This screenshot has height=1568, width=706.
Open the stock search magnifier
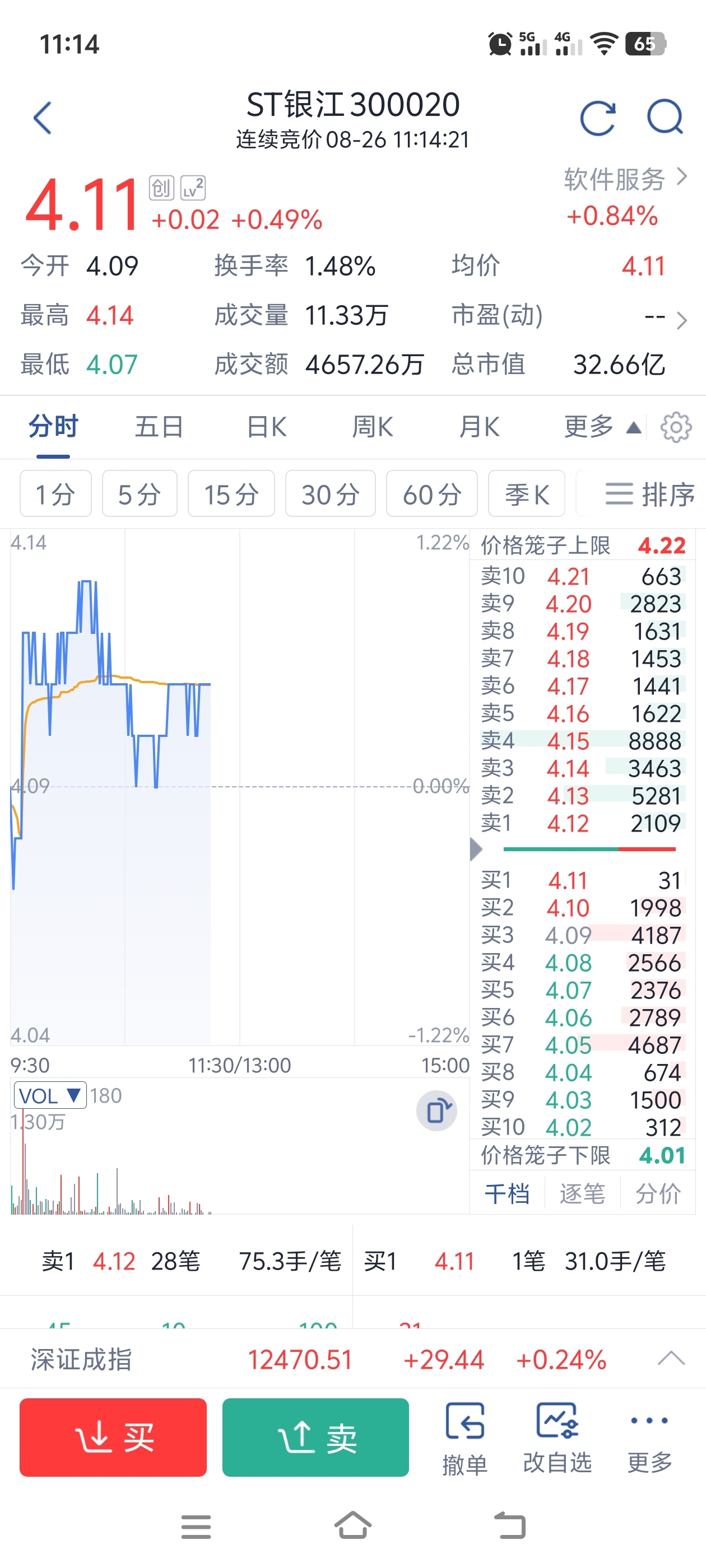tap(665, 116)
